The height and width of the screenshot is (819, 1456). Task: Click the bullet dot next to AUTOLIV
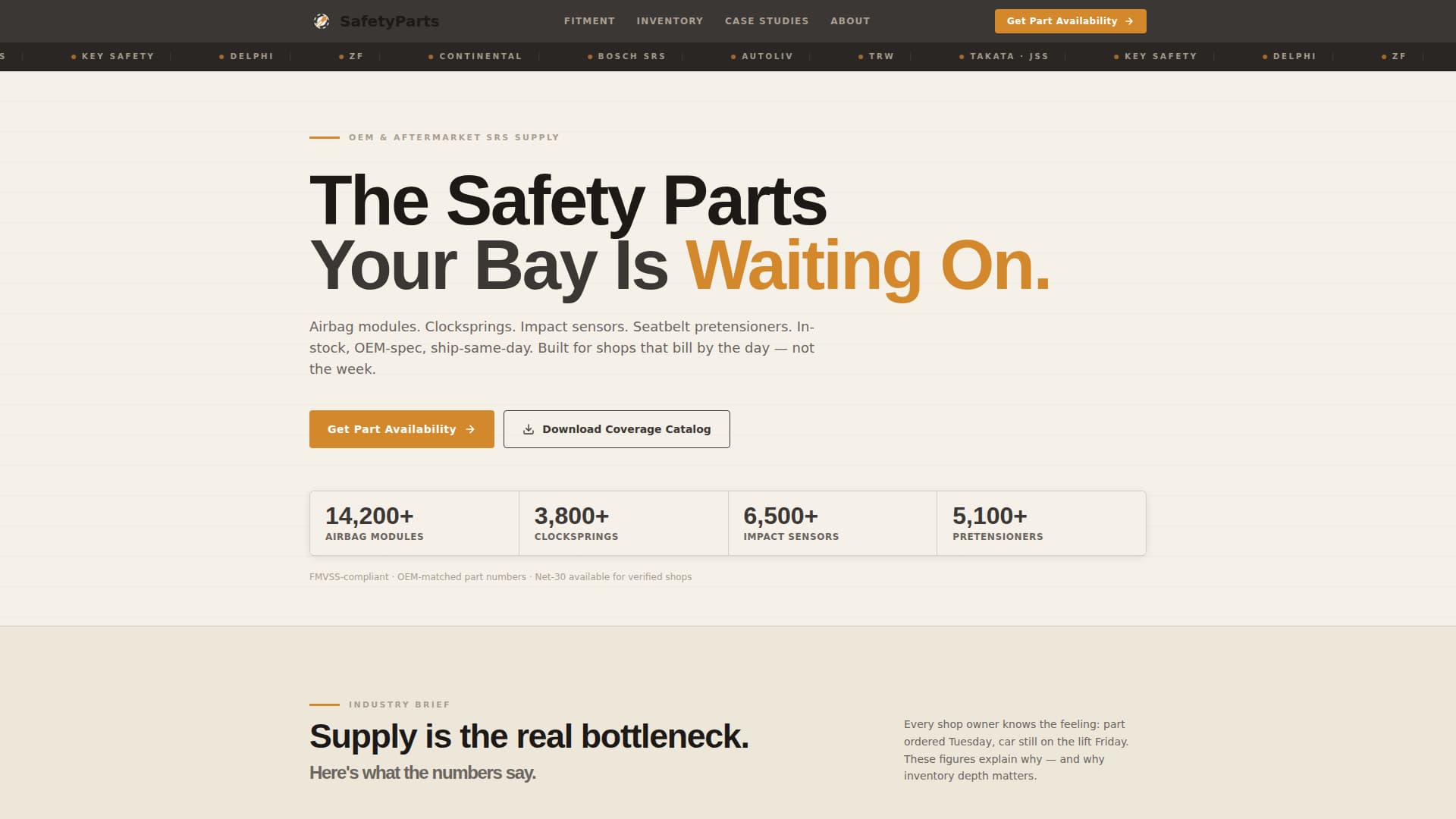click(x=732, y=56)
